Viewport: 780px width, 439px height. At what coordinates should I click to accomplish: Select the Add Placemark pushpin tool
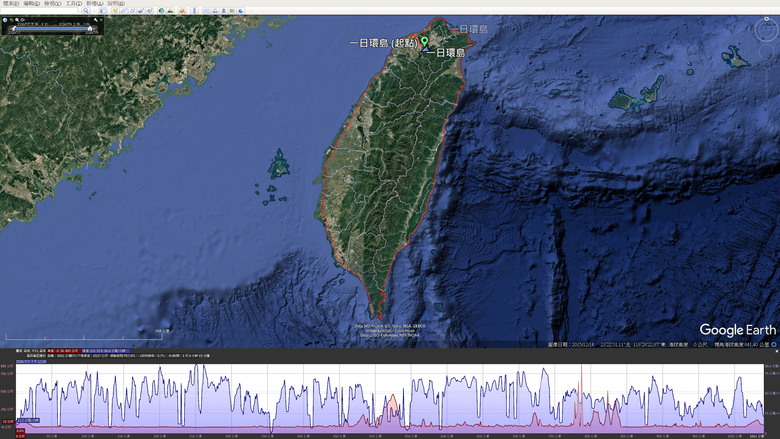coord(115,10)
